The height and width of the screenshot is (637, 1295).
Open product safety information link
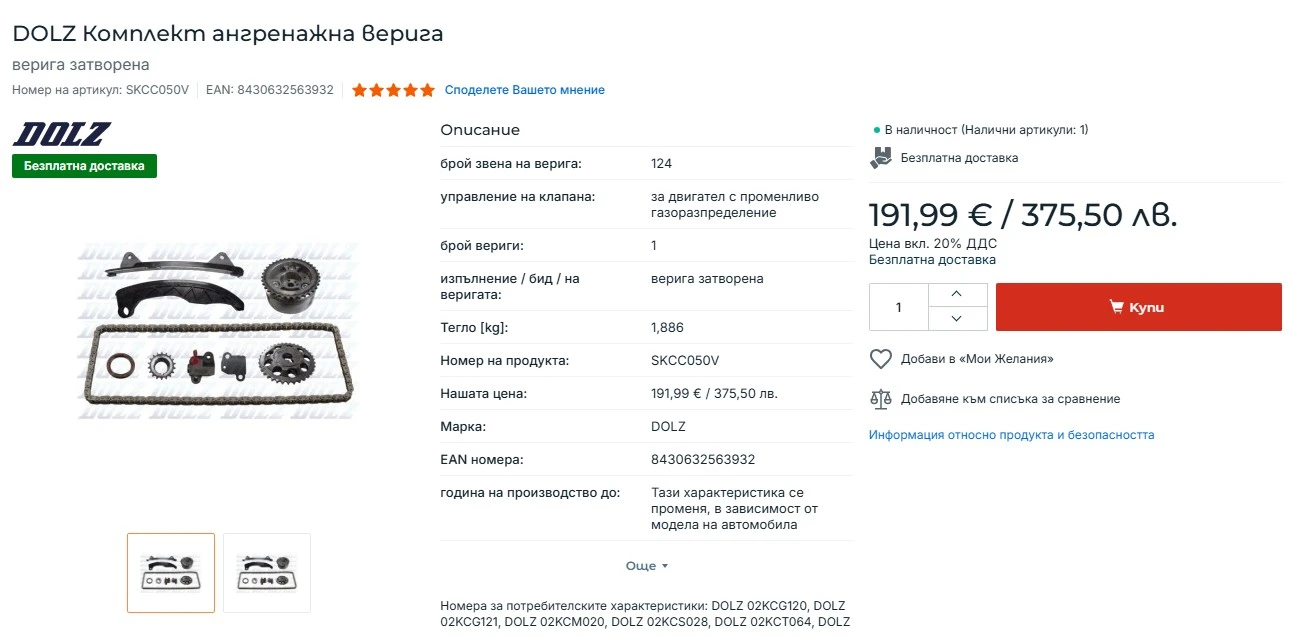coord(1011,435)
